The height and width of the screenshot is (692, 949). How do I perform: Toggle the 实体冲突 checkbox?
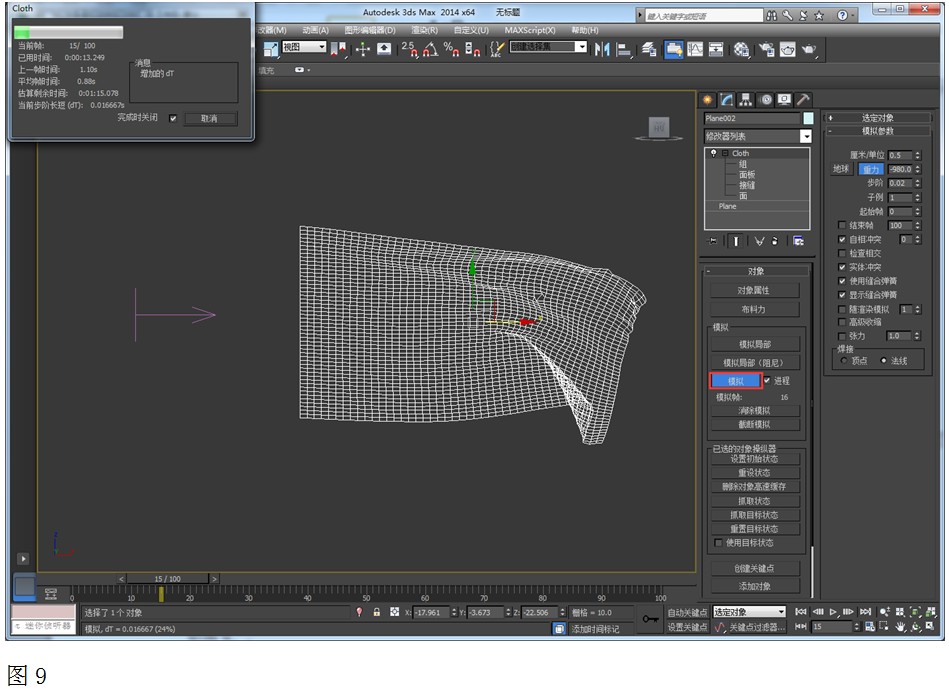tap(841, 267)
